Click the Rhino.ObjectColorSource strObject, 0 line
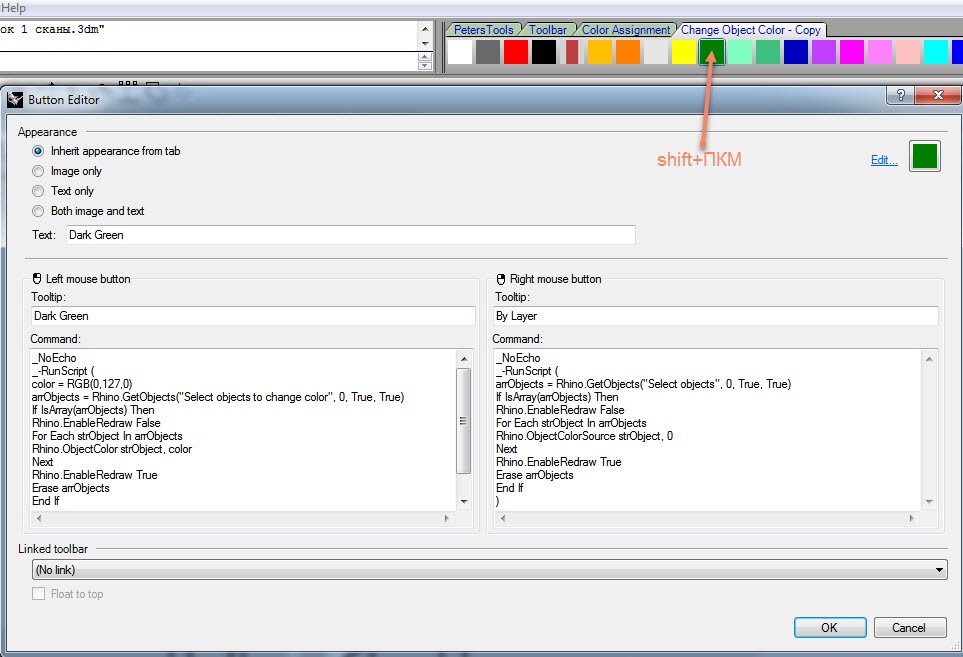This screenshot has width=963, height=657. 585,436
